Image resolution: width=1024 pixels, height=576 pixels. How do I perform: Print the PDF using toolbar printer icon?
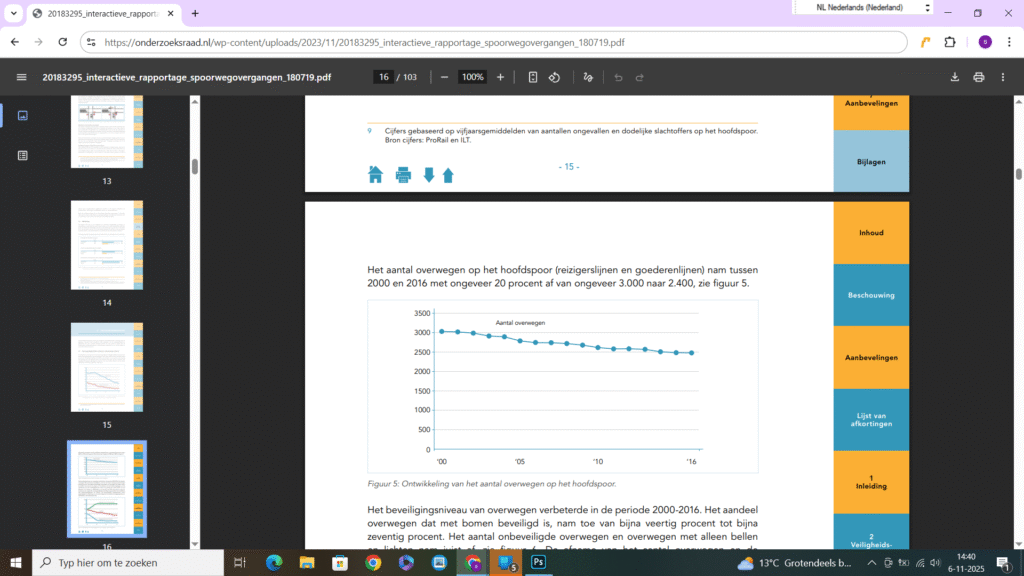pos(978,77)
